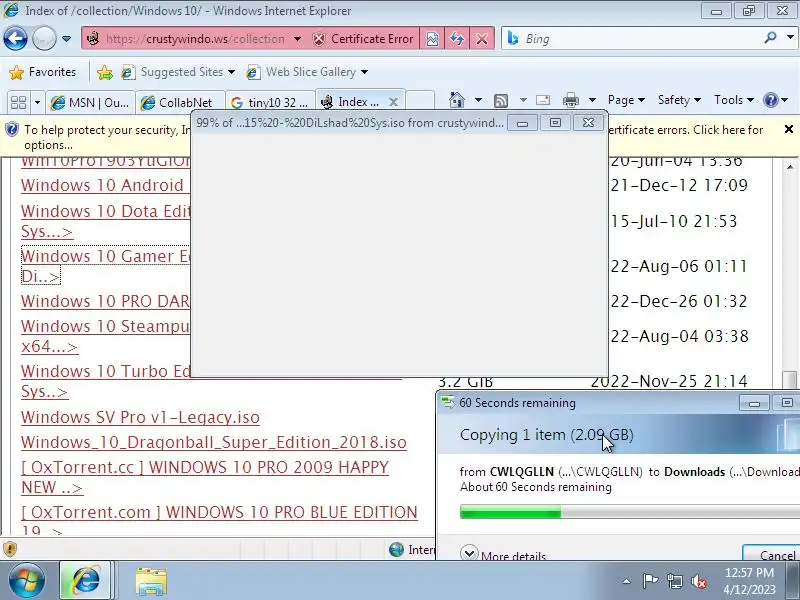Click the Certificate Error warning
The image size is (800, 600).
[x=363, y=39]
